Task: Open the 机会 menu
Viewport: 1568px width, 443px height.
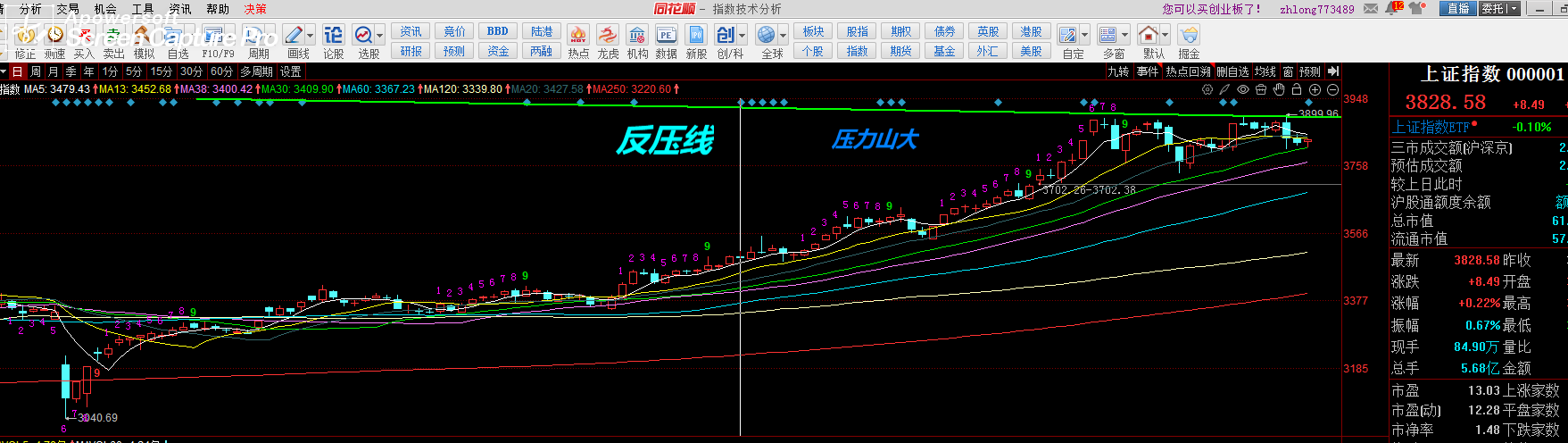Action: 105,9
